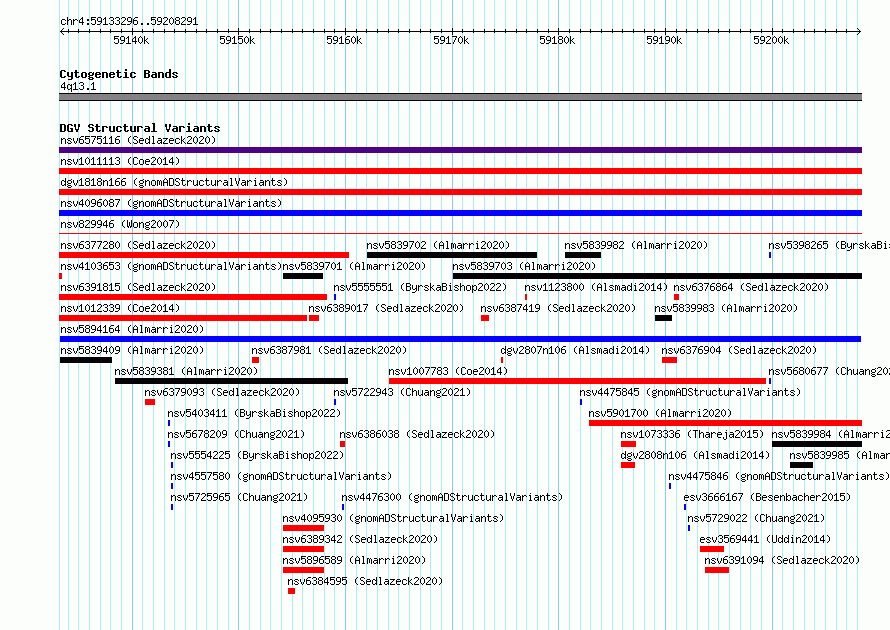Select nsv5555551 (ByrskaBishop2022) label

(x=419, y=287)
